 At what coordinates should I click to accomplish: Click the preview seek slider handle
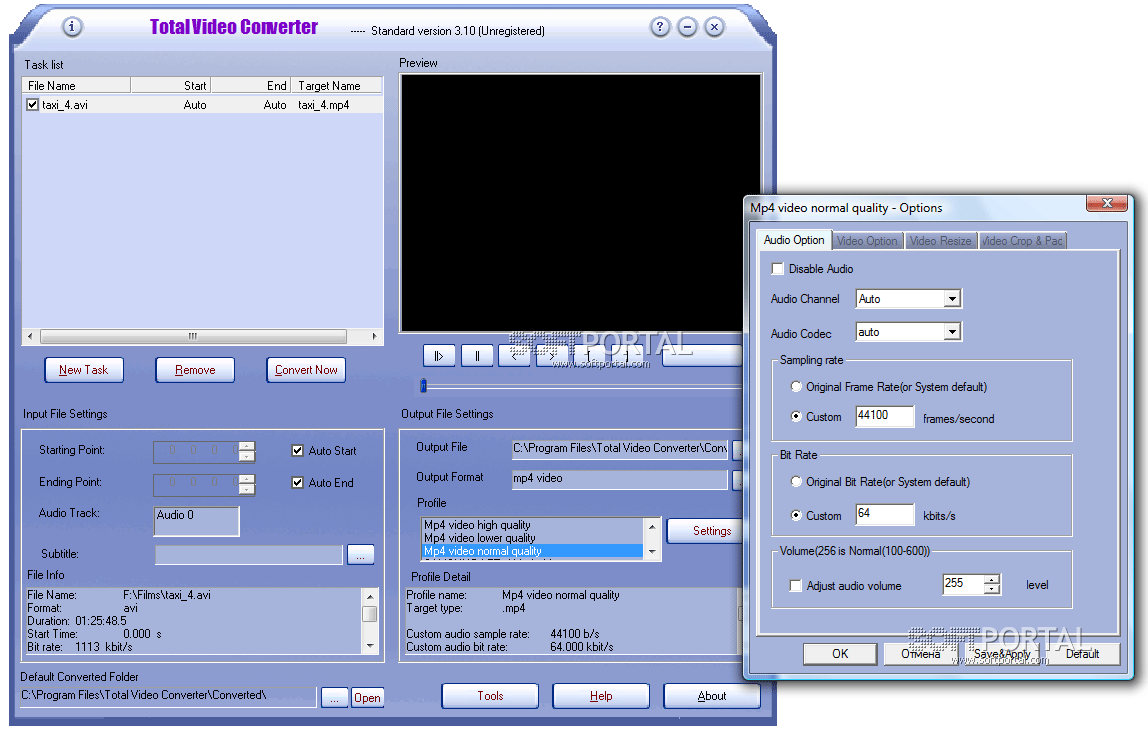pos(423,385)
